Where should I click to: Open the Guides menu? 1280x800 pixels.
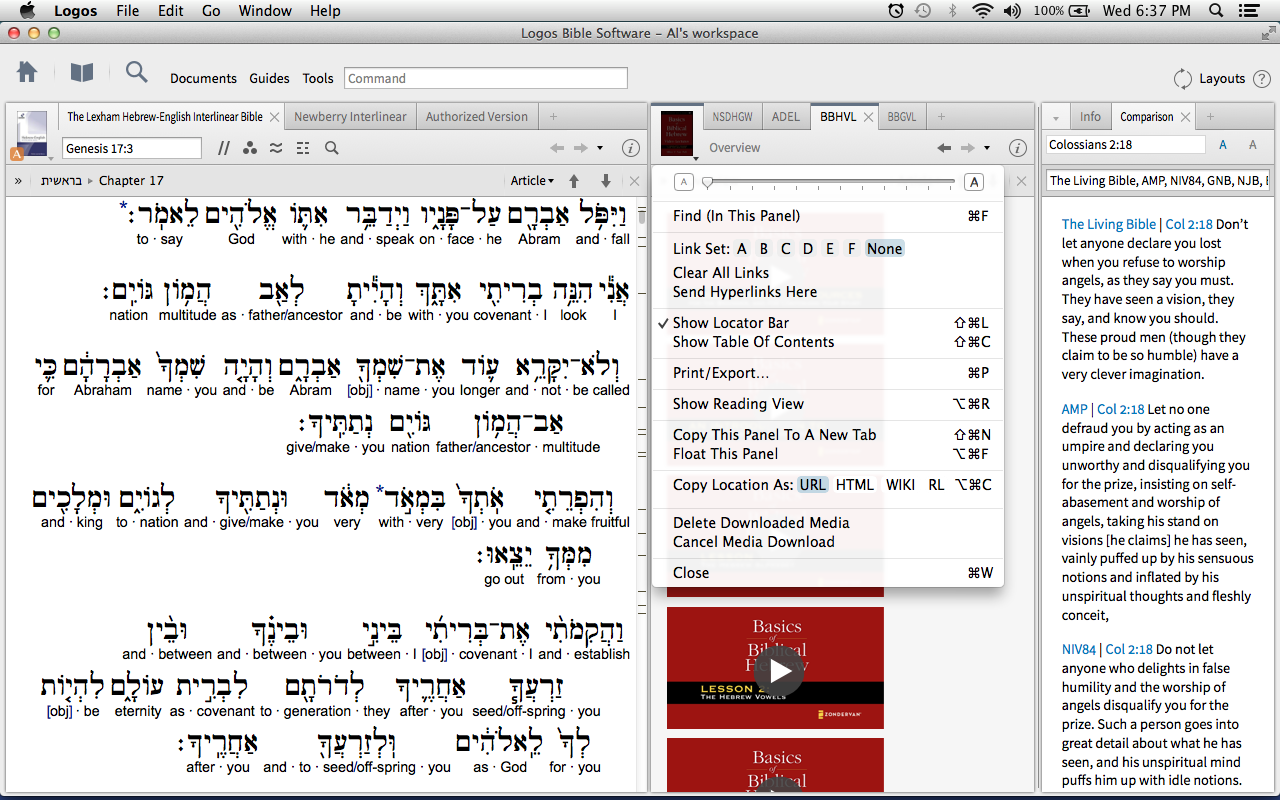pos(269,79)
